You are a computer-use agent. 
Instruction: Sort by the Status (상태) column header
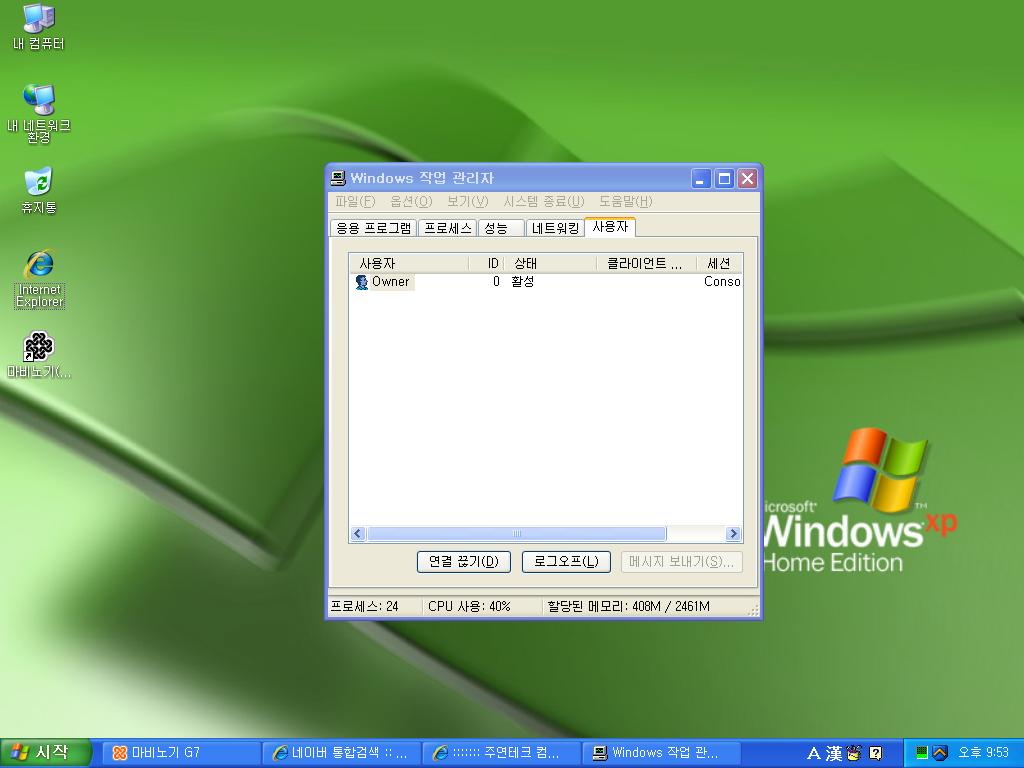pos(551,263)
